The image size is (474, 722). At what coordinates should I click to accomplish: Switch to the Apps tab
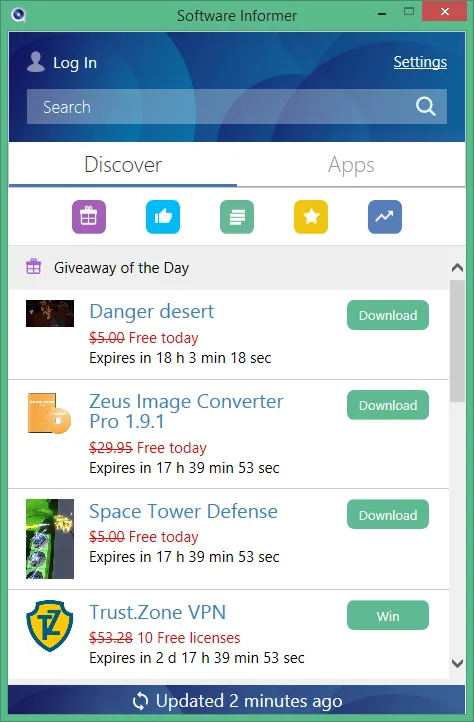tap(351, 165)
